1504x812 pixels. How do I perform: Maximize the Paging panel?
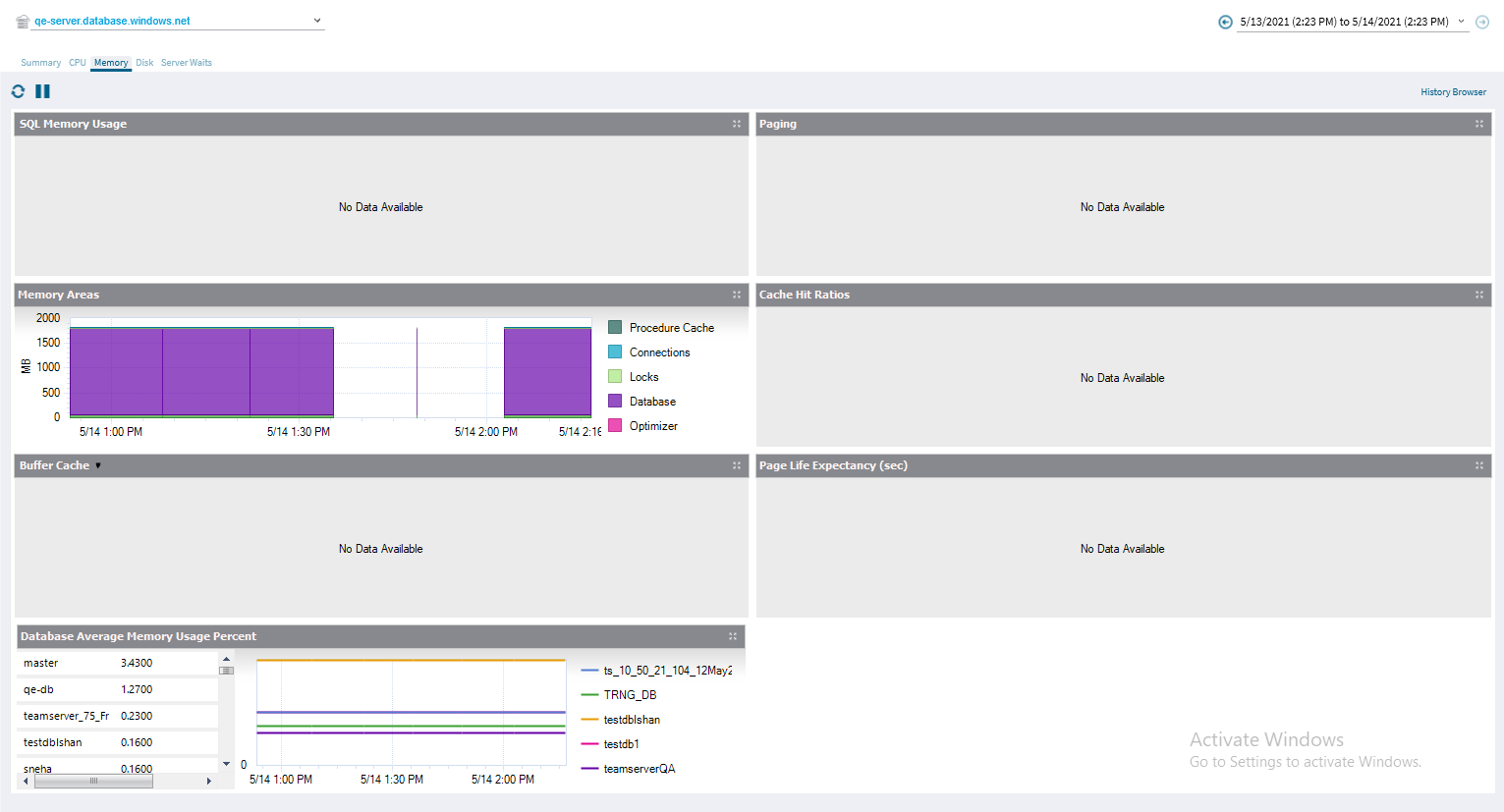click(x=1479, y=124)
